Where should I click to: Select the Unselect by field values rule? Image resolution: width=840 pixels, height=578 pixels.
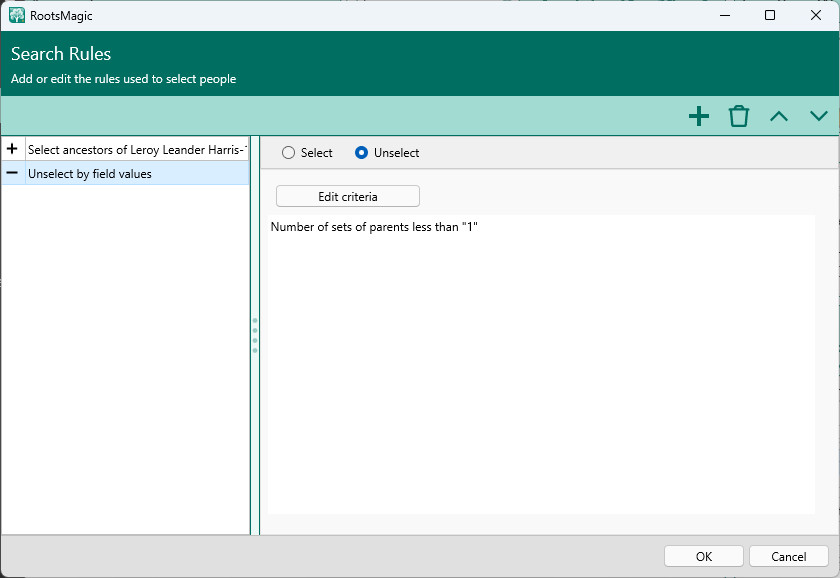[x=137, y=173]
